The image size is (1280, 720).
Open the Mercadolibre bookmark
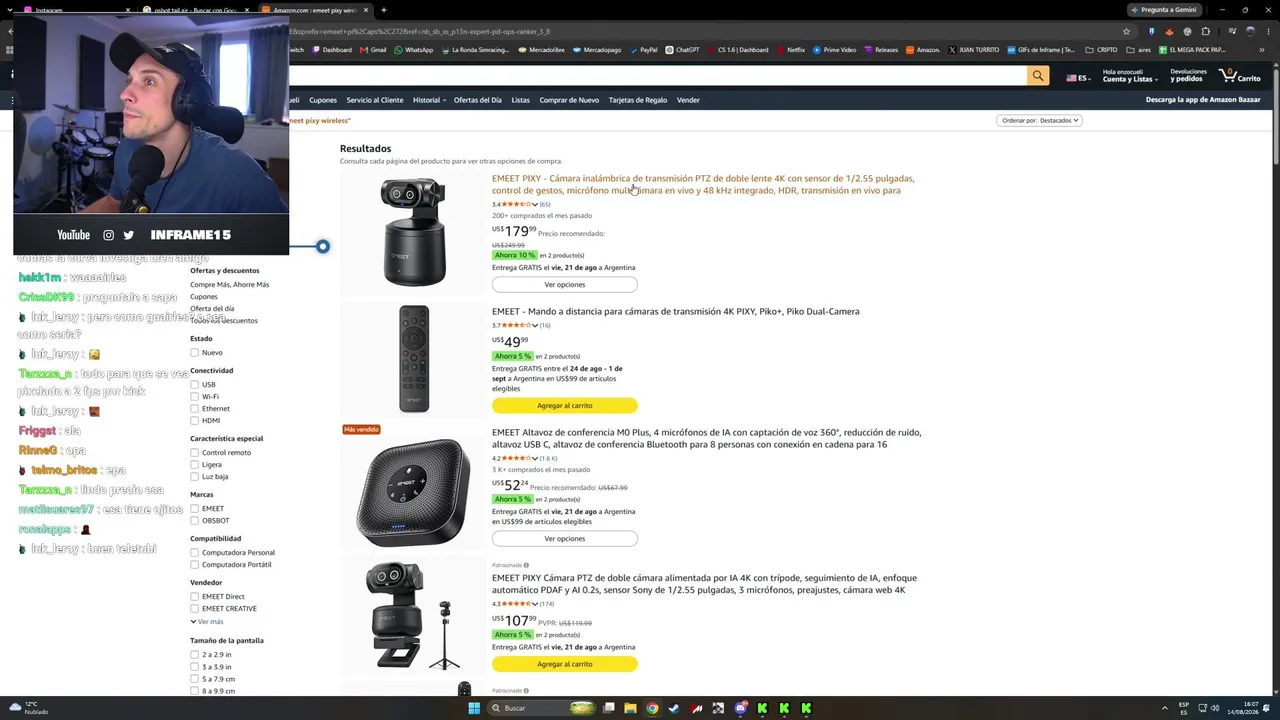[541, 50]
